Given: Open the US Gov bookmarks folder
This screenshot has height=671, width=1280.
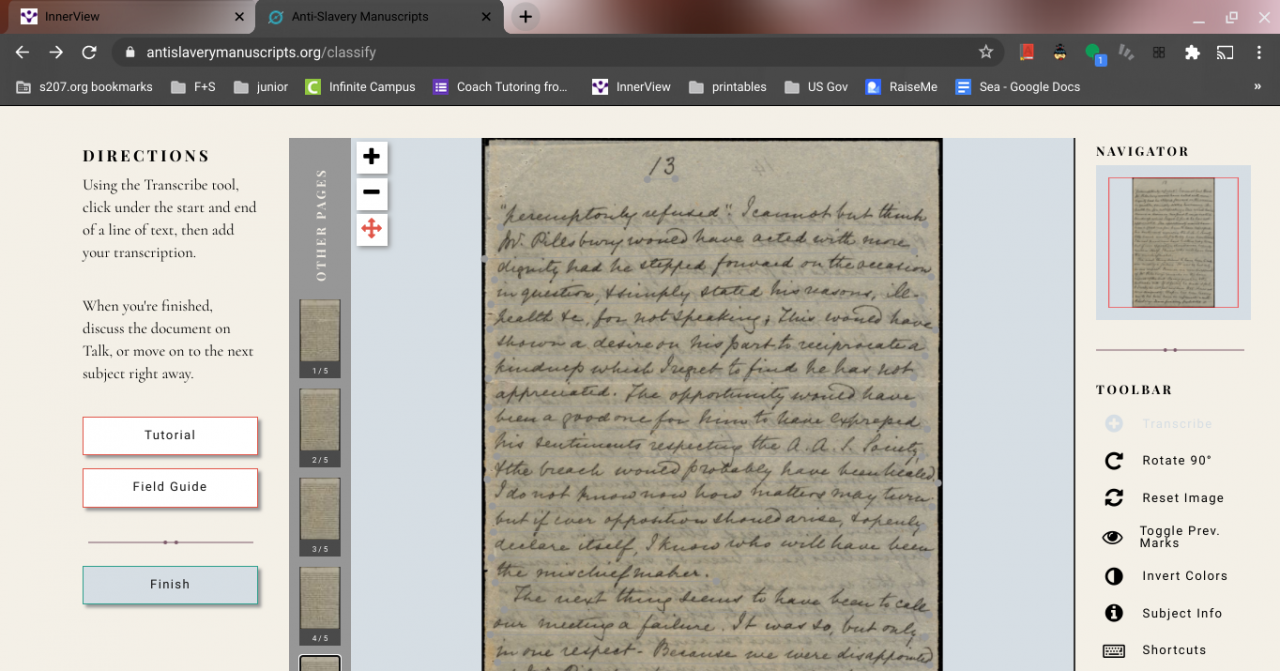Looking at the screenshot, I should pyautogui.click(x=816, y=87).
